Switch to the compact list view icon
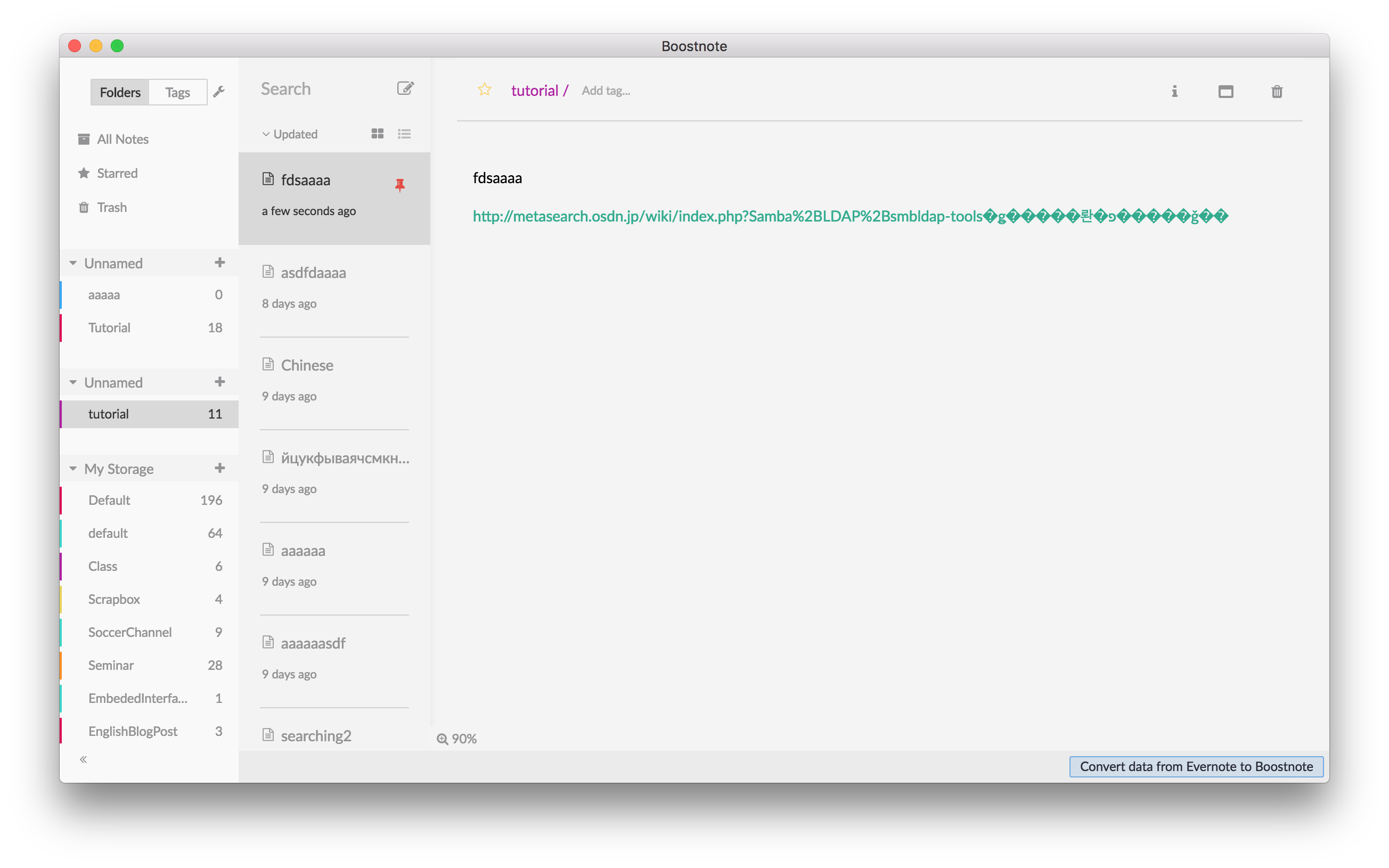The width and height of the screenshot is (1389, 868). (404, 134)
